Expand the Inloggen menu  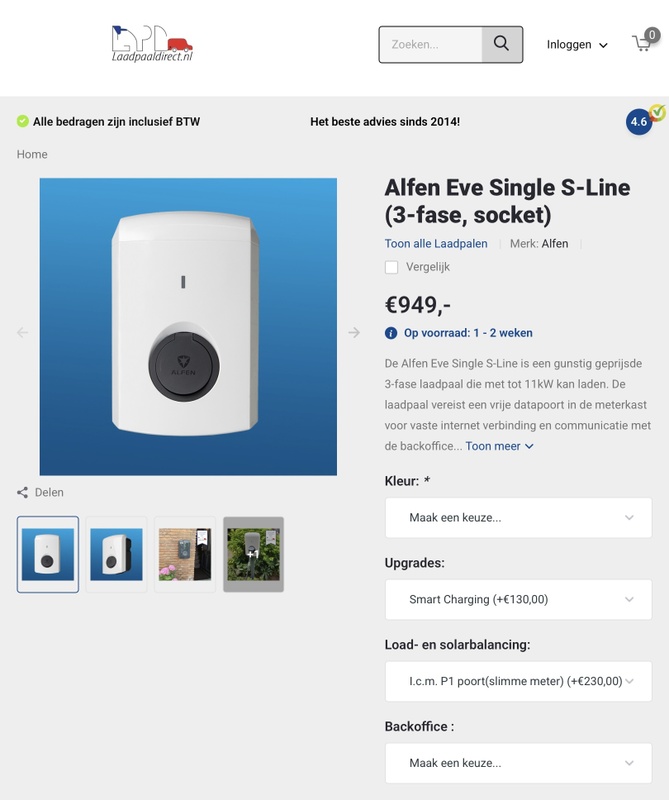577,45
